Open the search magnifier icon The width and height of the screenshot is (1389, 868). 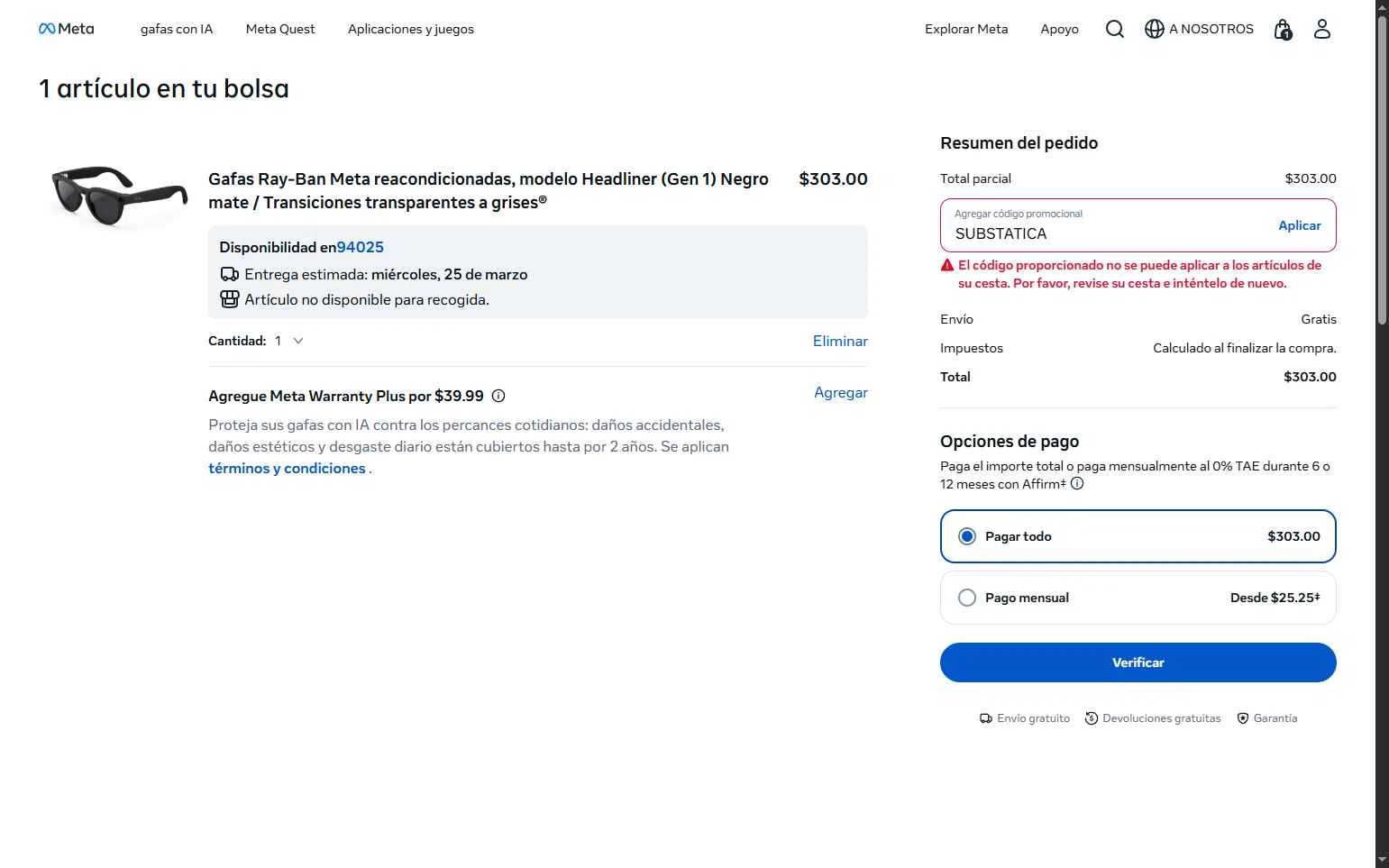[x=1115, y=29]
